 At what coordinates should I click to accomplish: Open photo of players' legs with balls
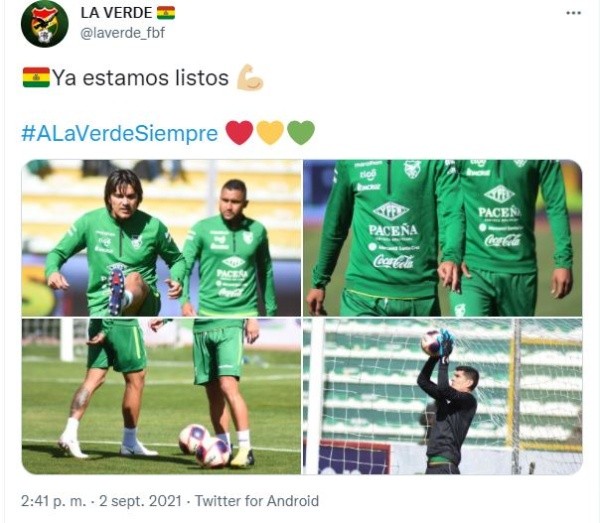coord(161,396)
